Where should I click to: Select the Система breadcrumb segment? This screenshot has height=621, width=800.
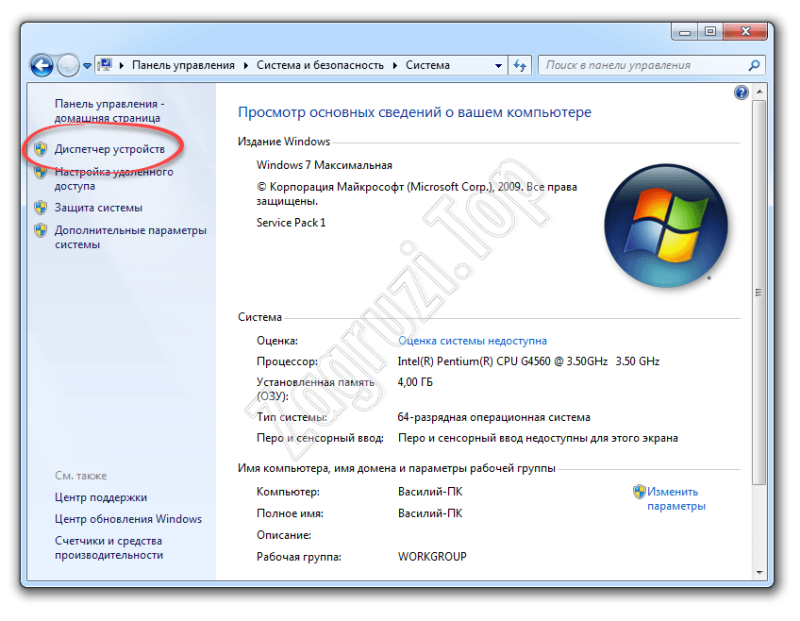click(x=428, y=65)
